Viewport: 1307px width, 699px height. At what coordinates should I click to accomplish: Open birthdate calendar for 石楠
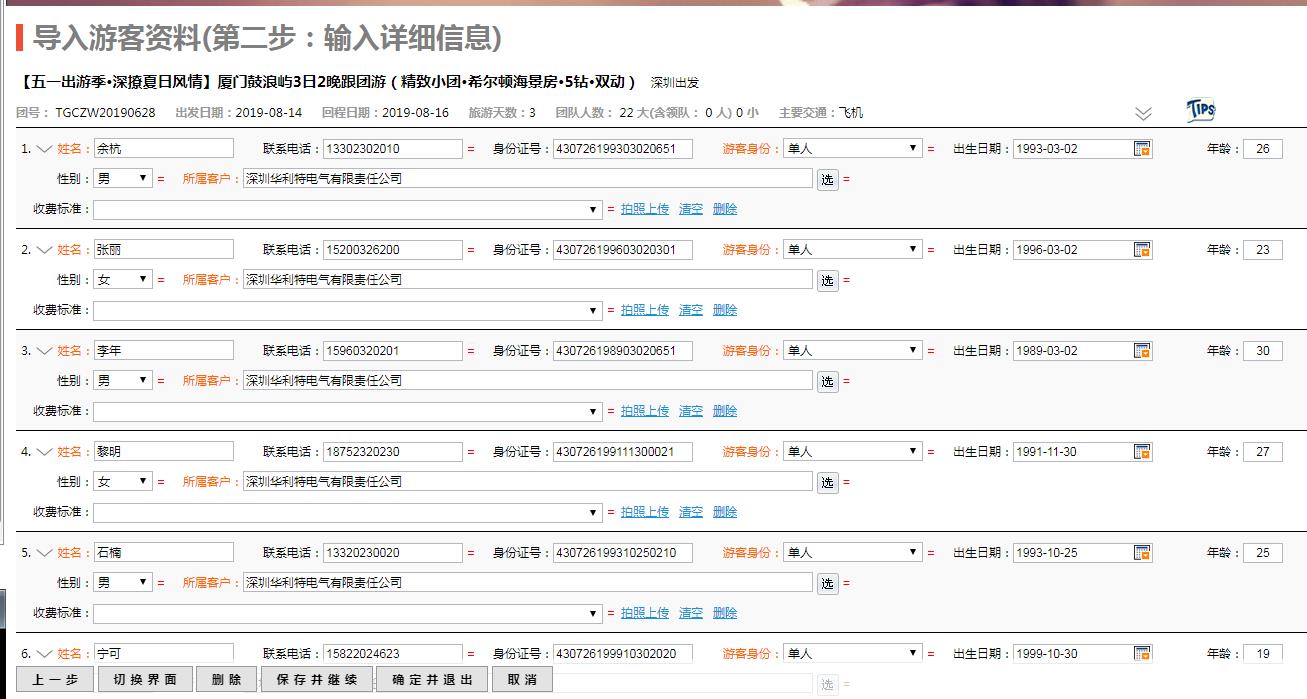point(1142,553)
